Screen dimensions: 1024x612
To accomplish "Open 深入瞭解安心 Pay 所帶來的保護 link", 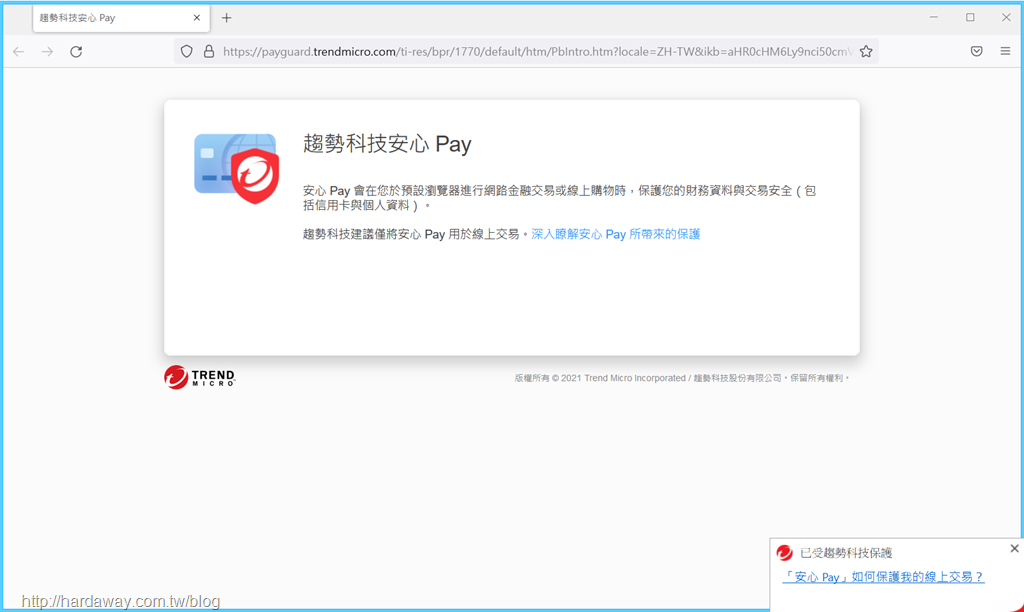I will (615, 234).
